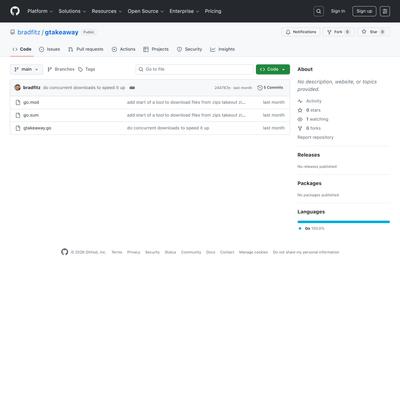The width and height of the screenshot is (400, 400).
Task: Fork the repository
Action: [x=338, y=32]
